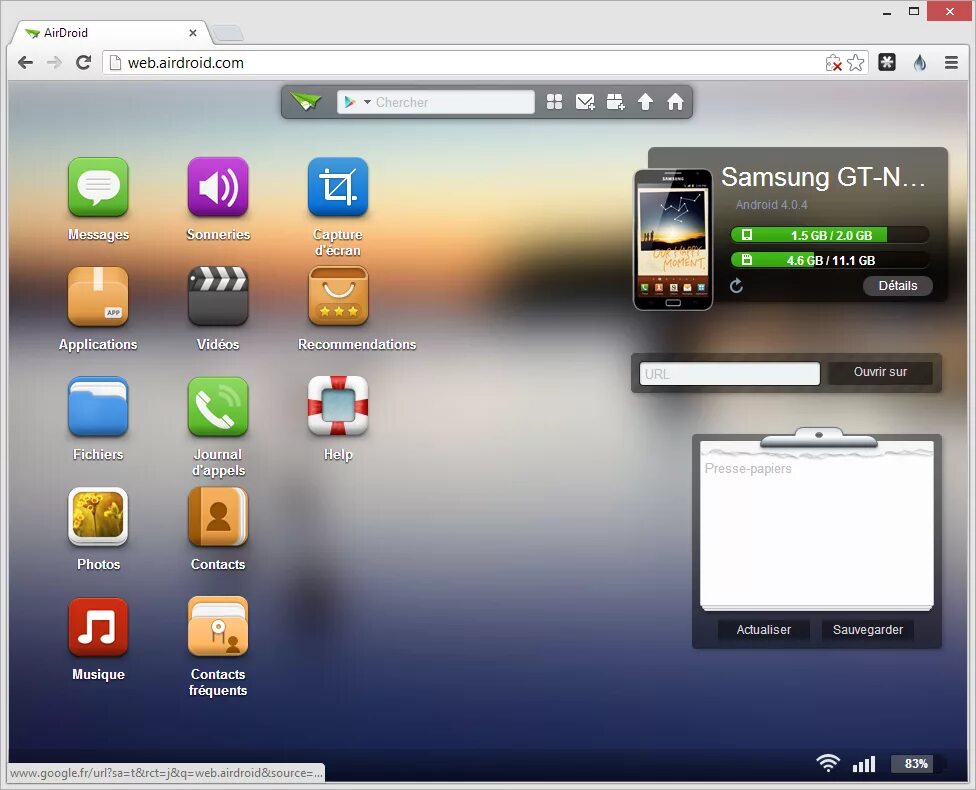Click the Ouvrir sur button
The height and width of the screenshot is (790, 976).
tap(880, 372)
